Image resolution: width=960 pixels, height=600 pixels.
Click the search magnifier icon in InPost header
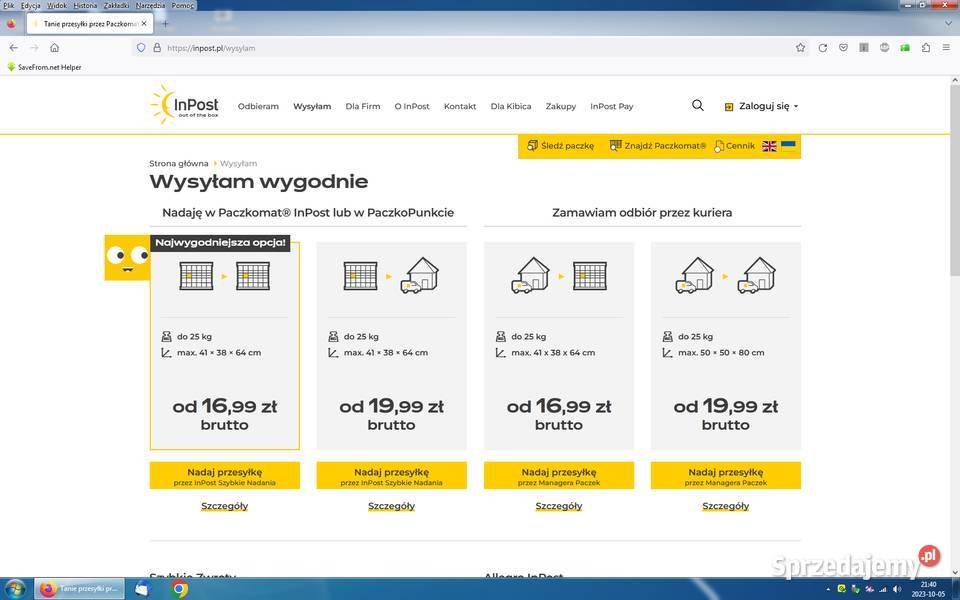pos(698,105)
